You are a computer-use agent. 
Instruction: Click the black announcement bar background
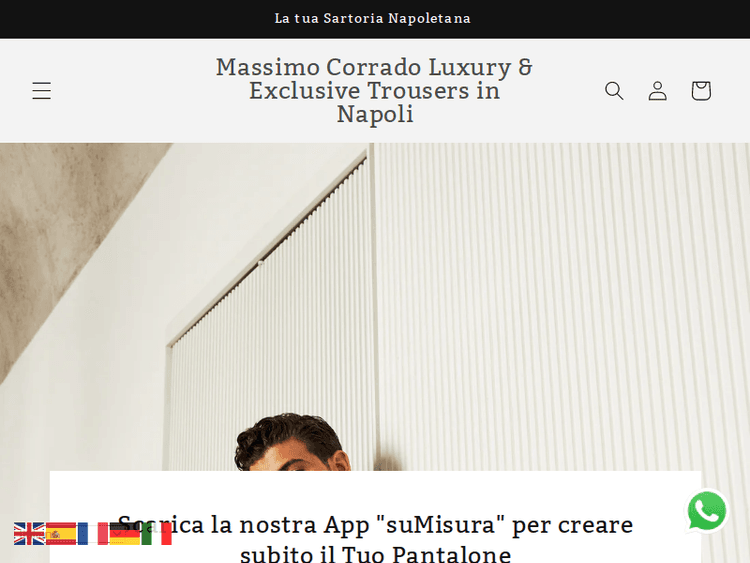[143, 19]
